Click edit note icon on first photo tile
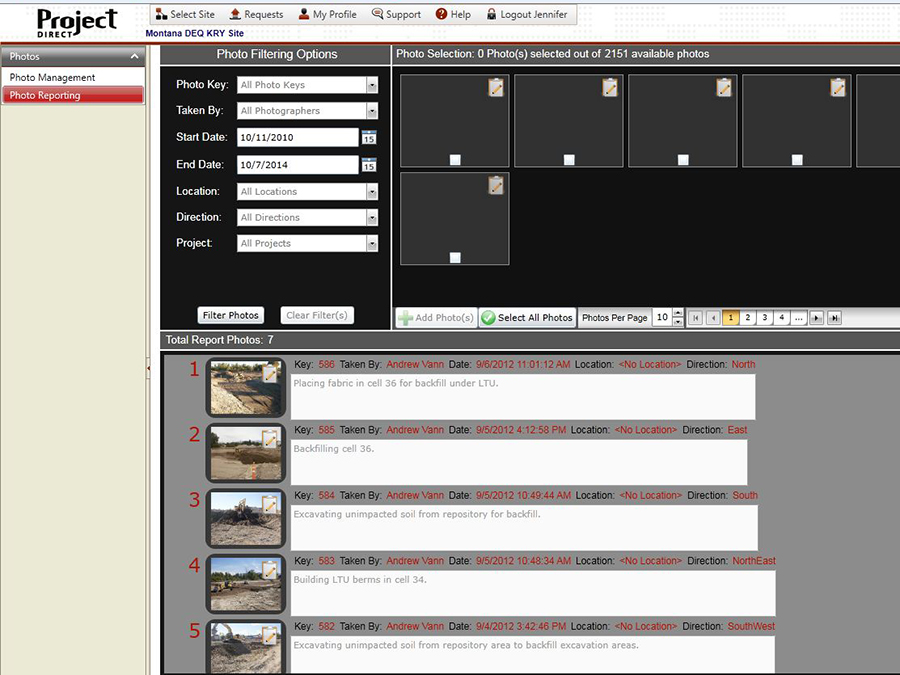 pyautogui.click(x=496, y=88)
